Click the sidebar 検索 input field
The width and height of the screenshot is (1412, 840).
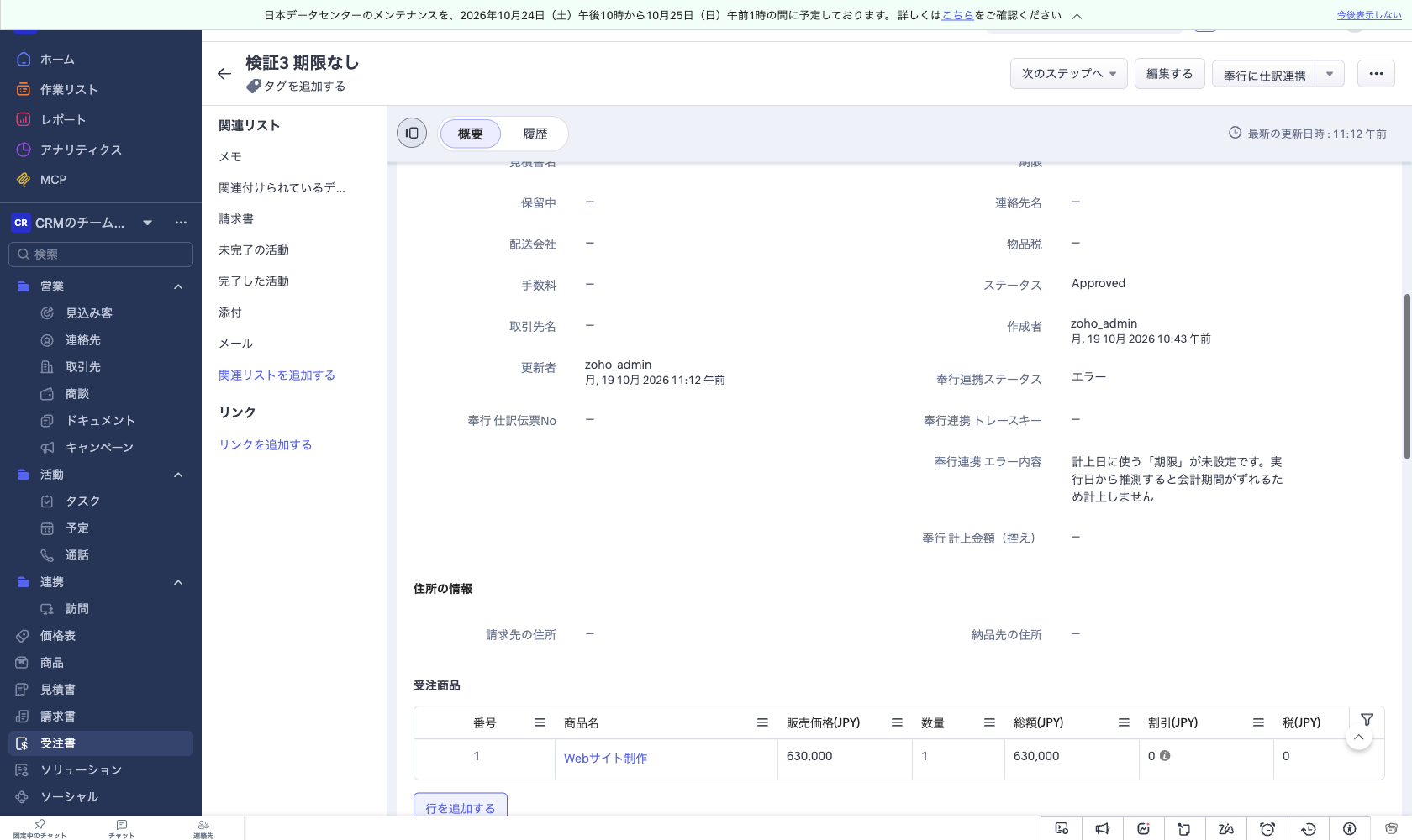pos(101,255)
